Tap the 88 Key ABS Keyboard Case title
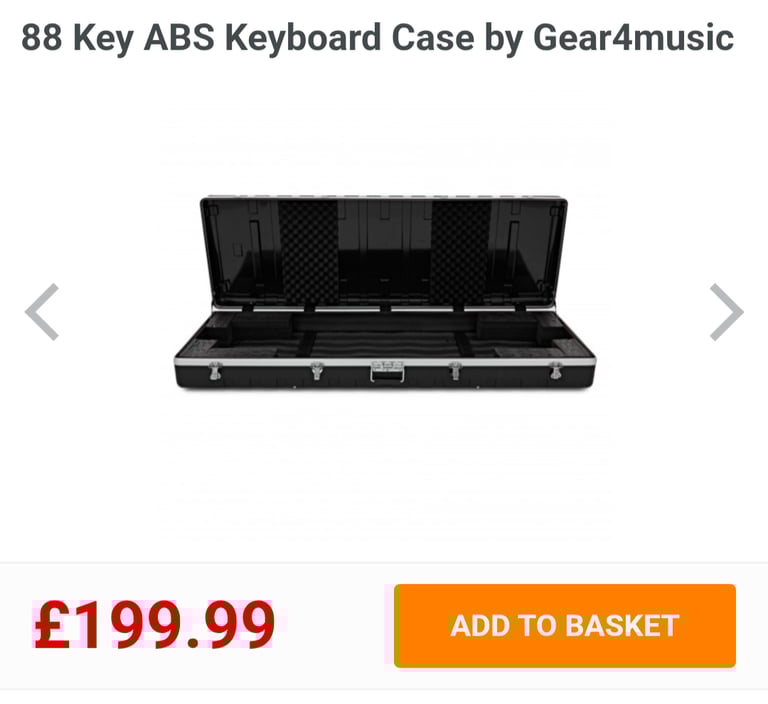768x704 pixels. coord(377,37)
